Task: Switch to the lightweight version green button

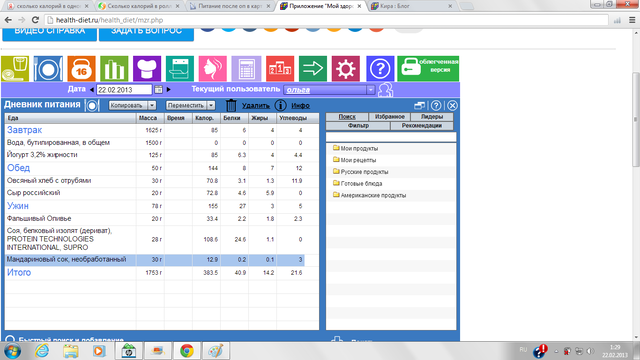Action: 428,69
